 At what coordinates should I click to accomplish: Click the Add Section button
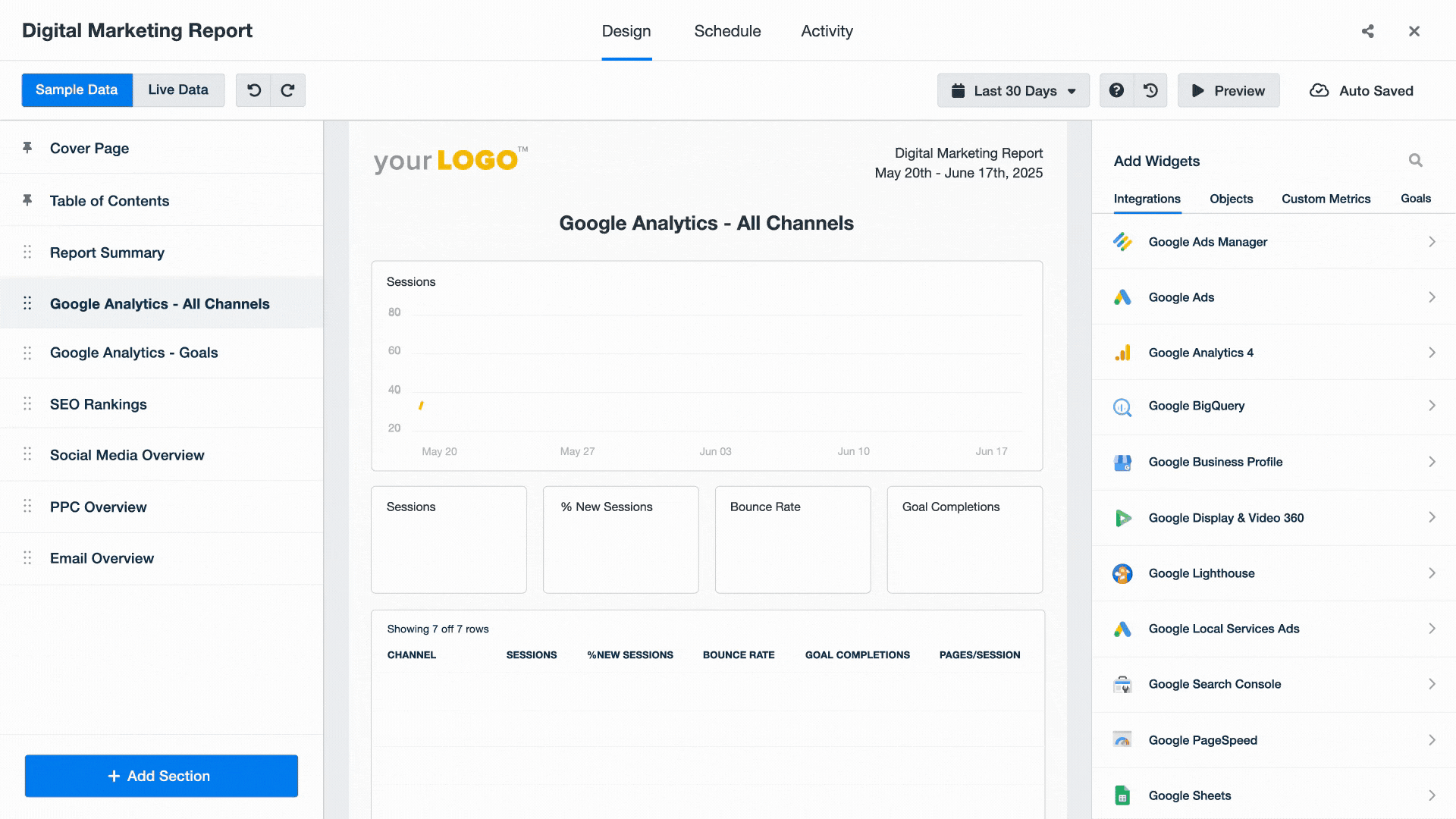click(161, 776)
